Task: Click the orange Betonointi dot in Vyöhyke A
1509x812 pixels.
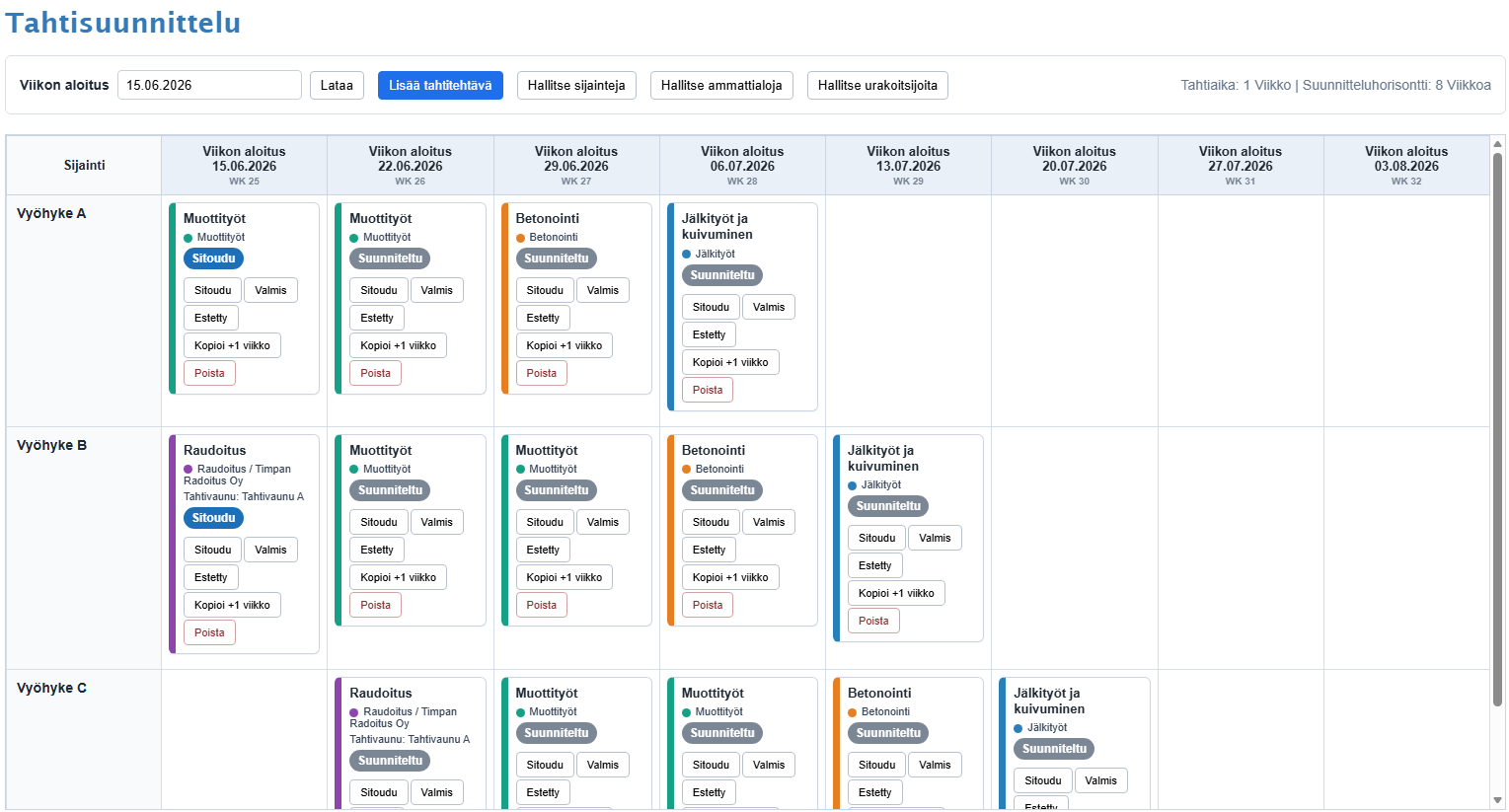Action: tap(520, 238)
